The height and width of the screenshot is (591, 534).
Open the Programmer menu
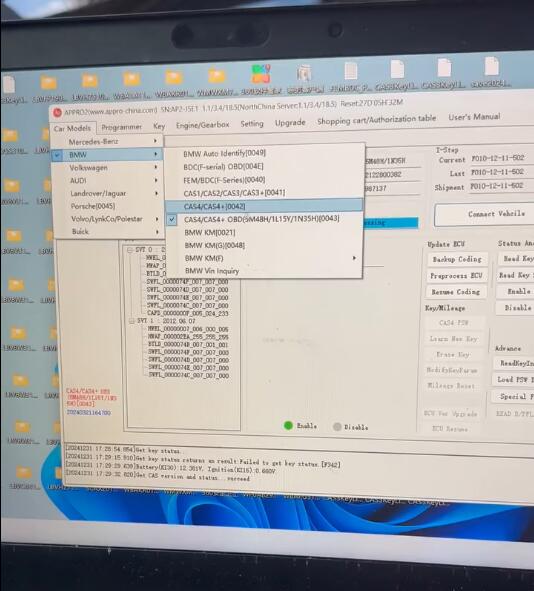pyautogui.click(x=121, y=127)
